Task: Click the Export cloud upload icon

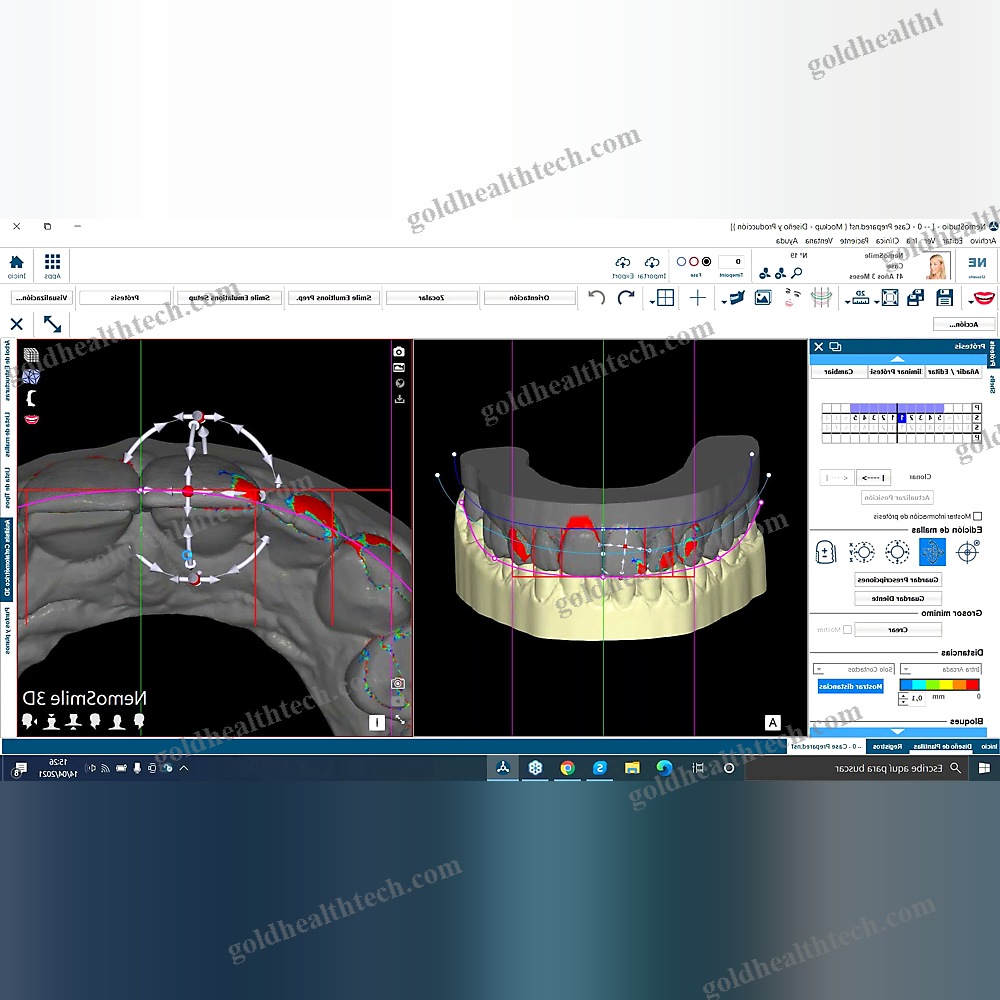Action: (x=622, y=263)
